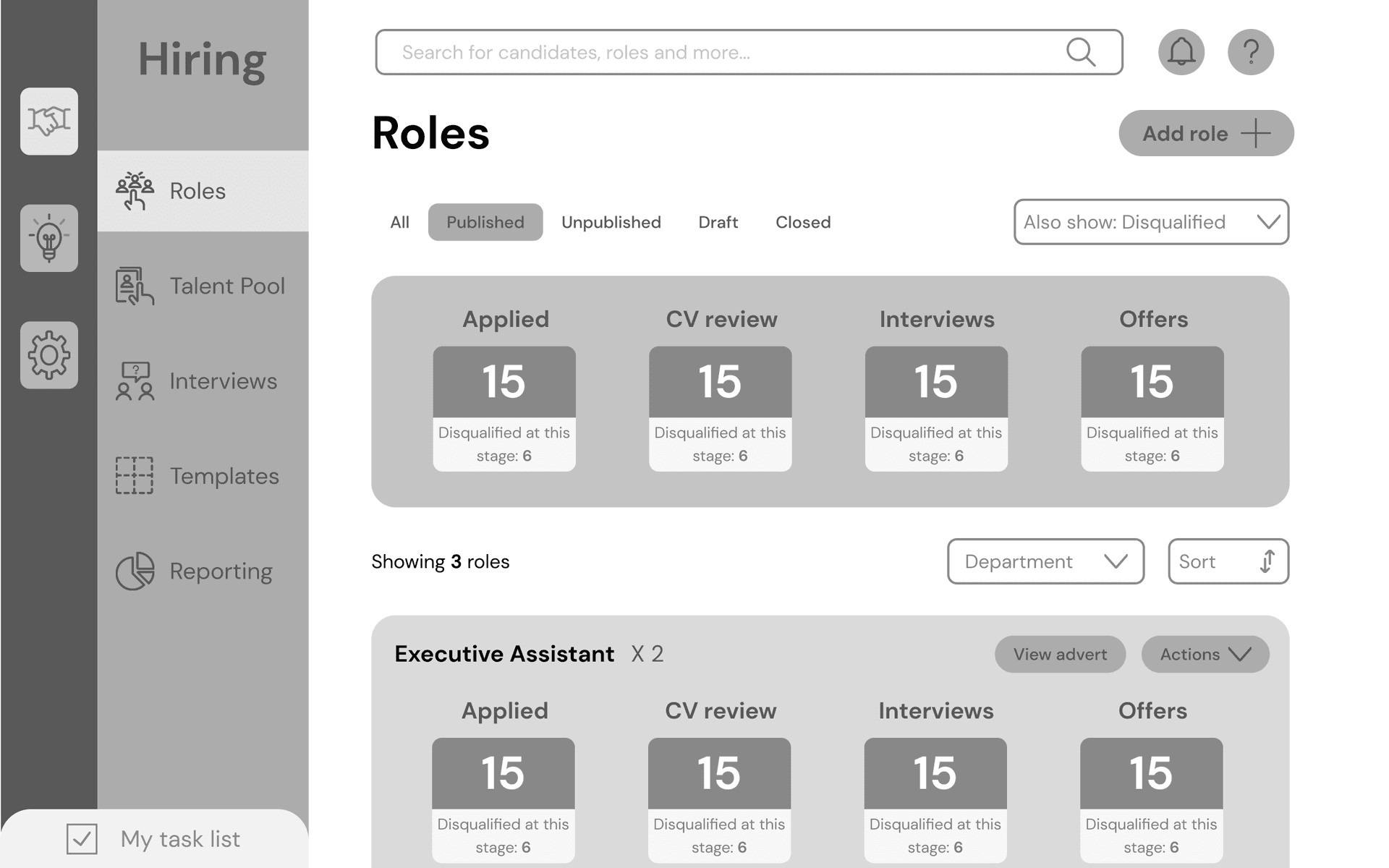Expand the Also show: Disqualified dropdown
Image resolution: width=1389 pixels, height=868 pixels.
coord(1151,222)
